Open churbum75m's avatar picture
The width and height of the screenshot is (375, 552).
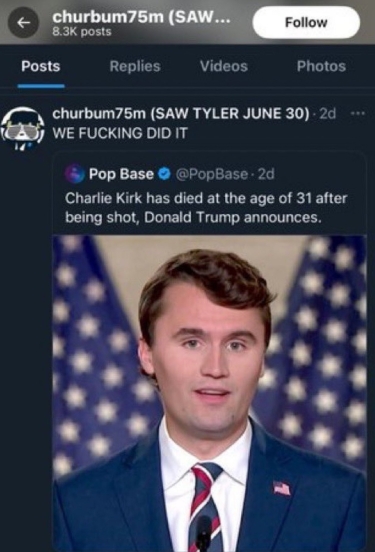[23, 128]
